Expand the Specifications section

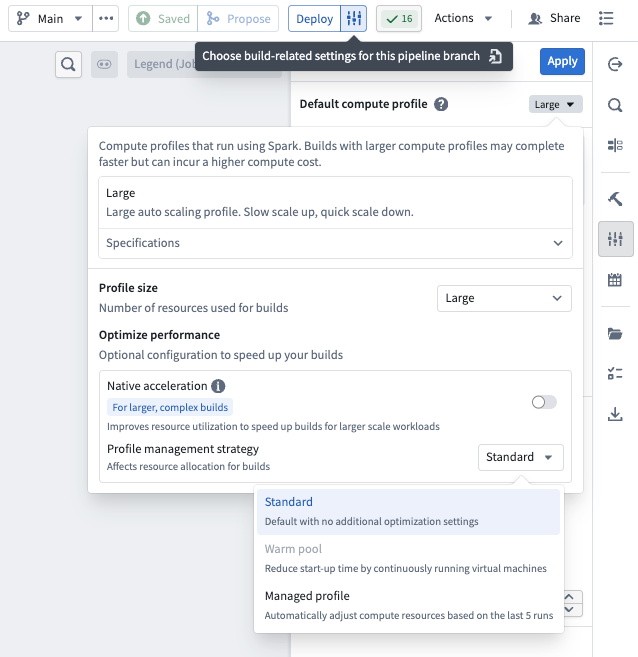tap(335, 243)
